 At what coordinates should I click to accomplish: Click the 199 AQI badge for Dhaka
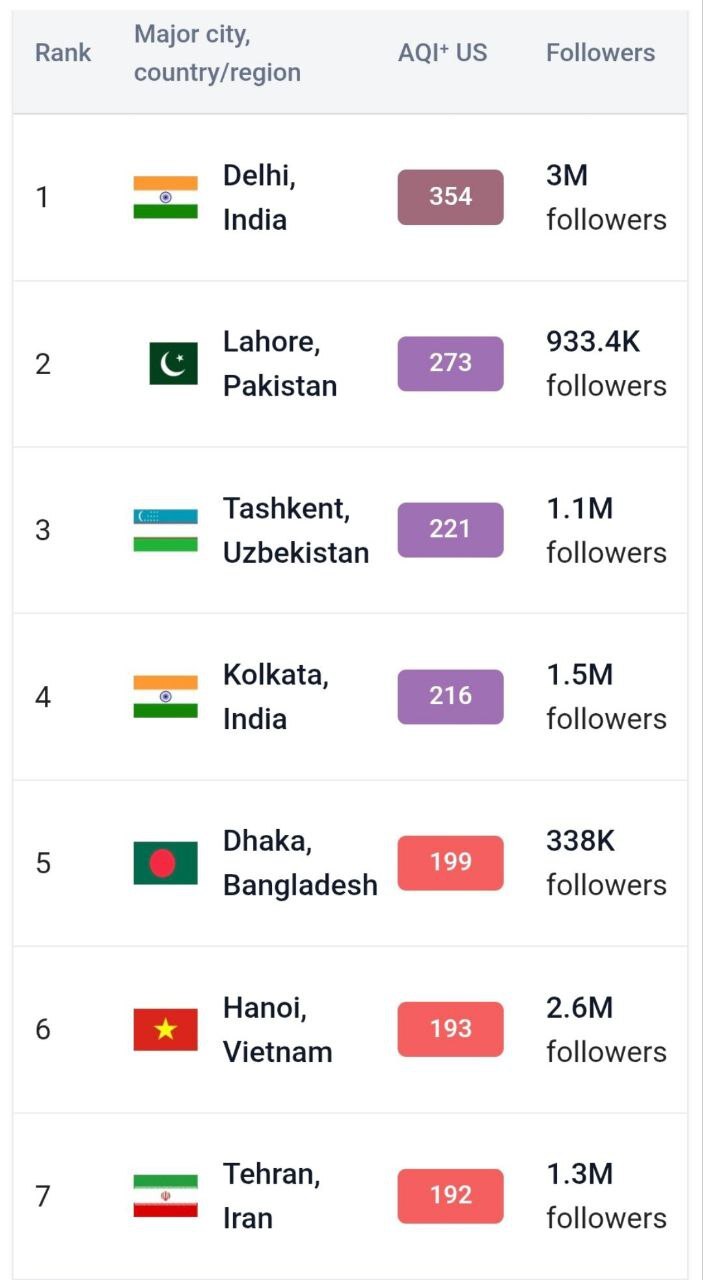450,863
